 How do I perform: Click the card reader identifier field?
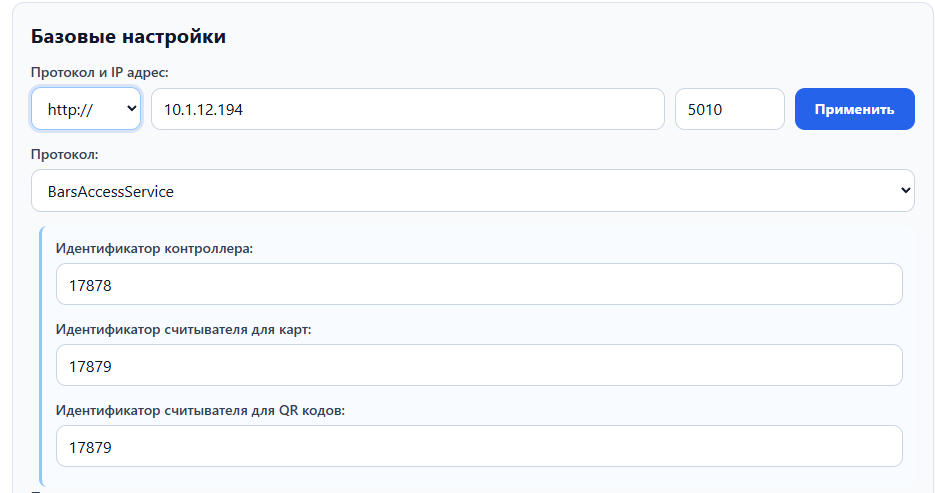click(479, 365)
